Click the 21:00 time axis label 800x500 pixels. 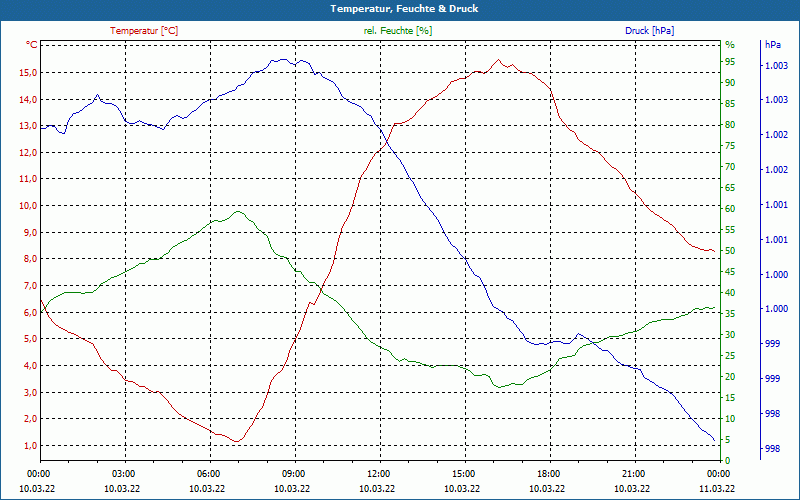click(633, 473)
